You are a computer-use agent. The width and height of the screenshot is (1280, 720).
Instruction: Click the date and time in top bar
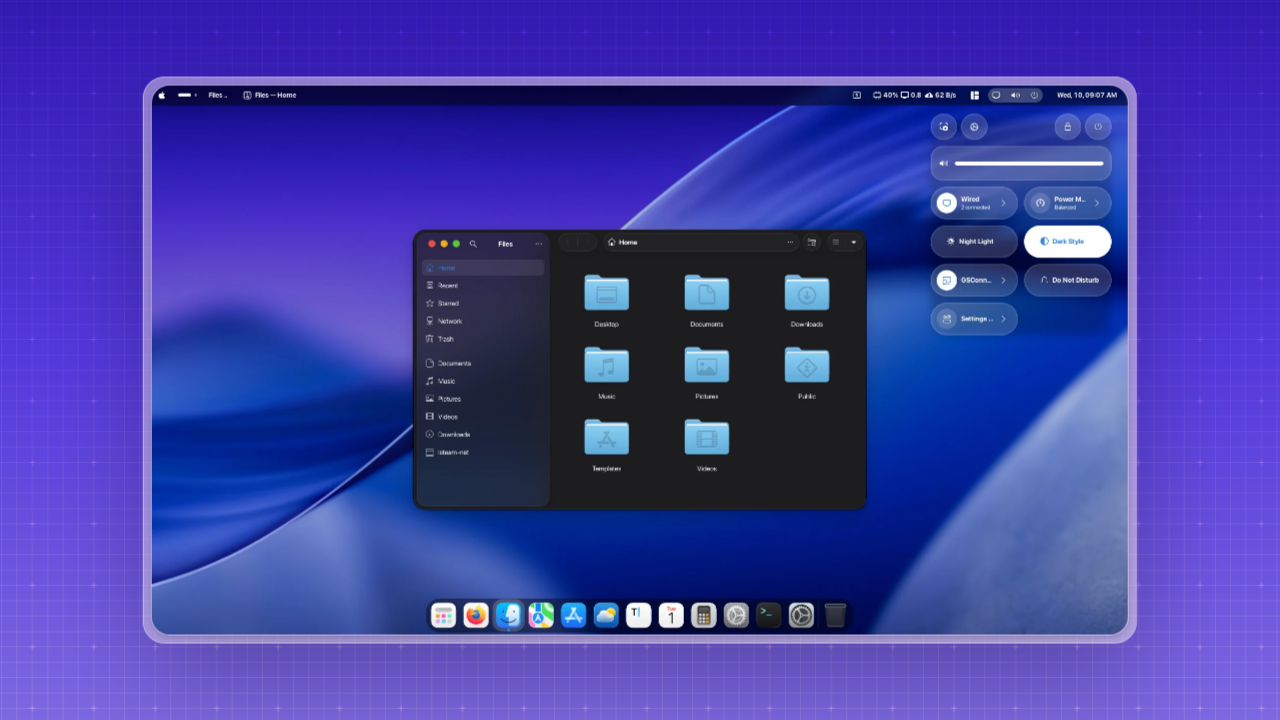pyautogui.click(x=1087, y=95)
